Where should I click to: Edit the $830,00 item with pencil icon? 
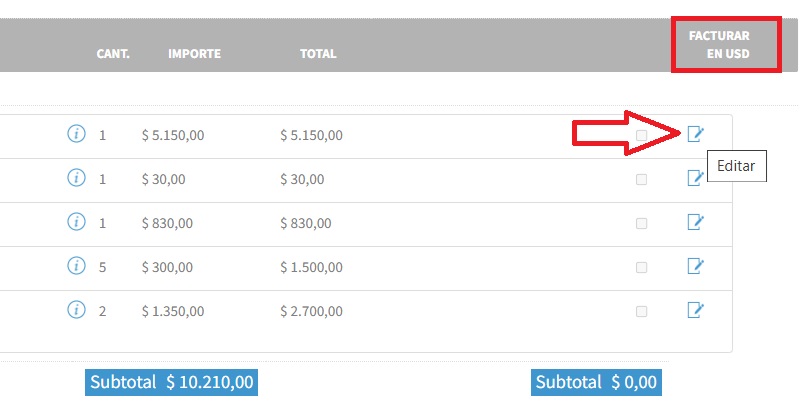[x=695, y=222]
